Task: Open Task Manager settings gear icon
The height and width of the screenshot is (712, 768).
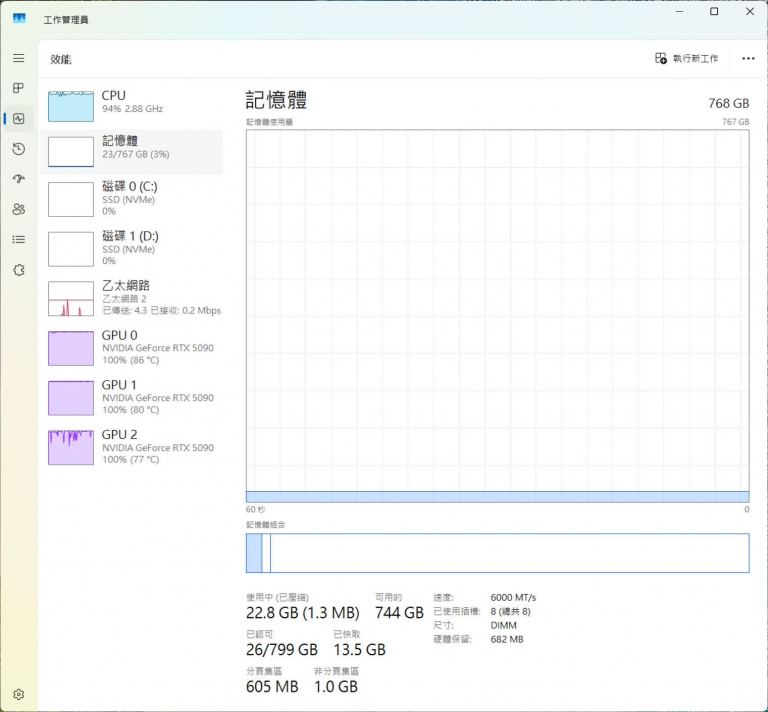Action: 18,694
